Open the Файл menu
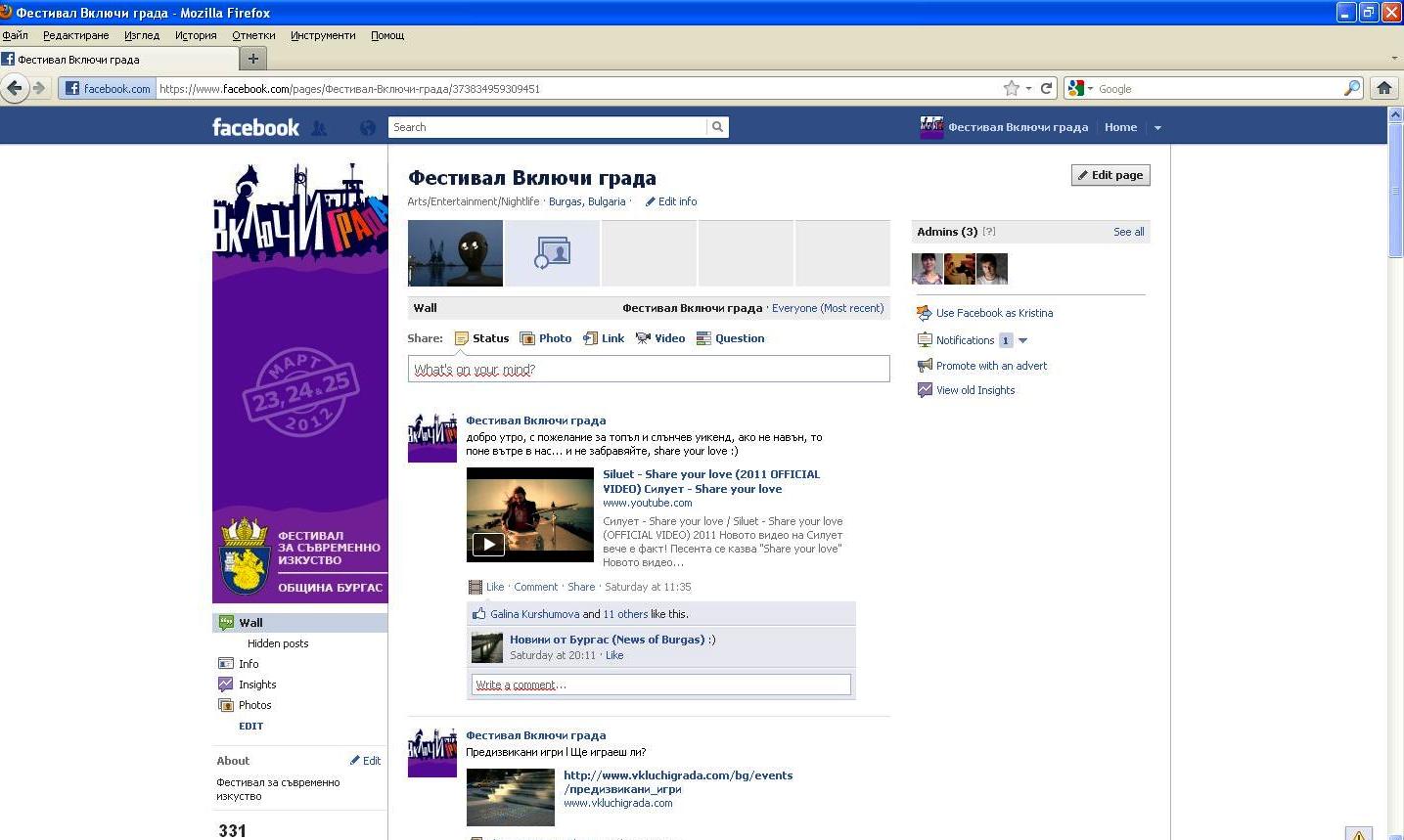This screenshot has height=840, width=1404. pyautogui.click(x=15, y=35)
